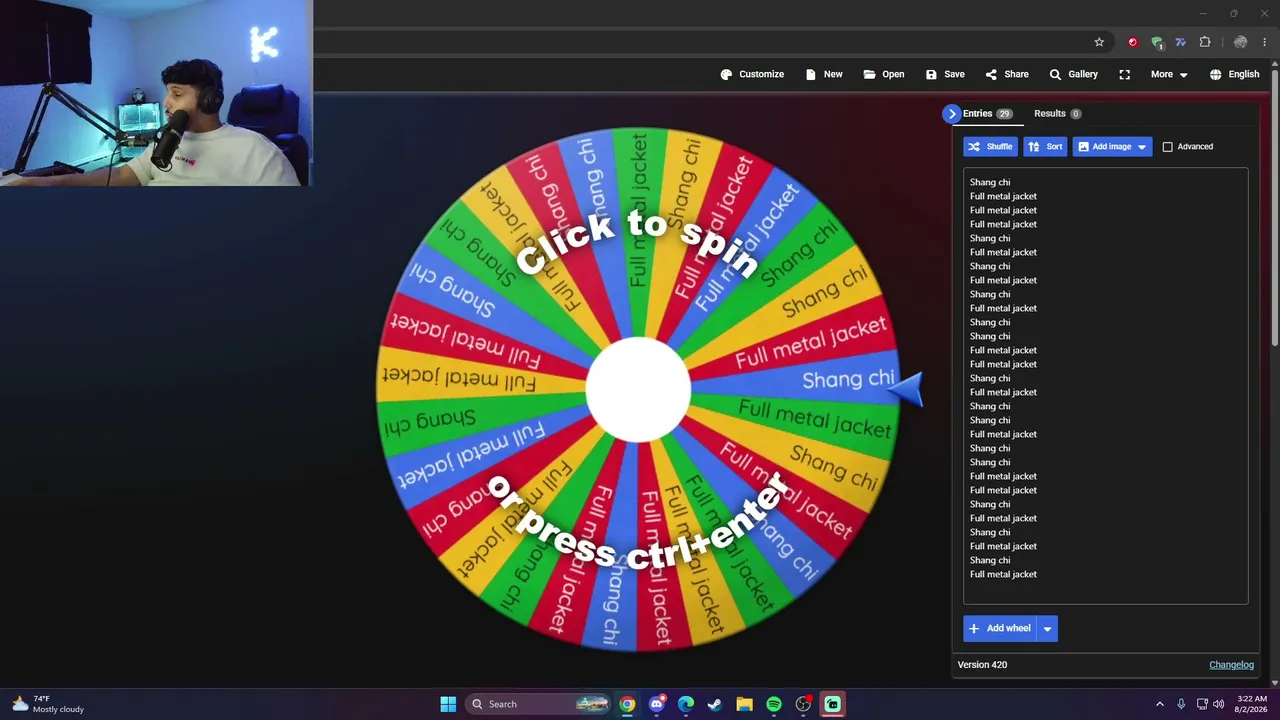
Task: Open the Changelog link
Action: [1231, 665]
